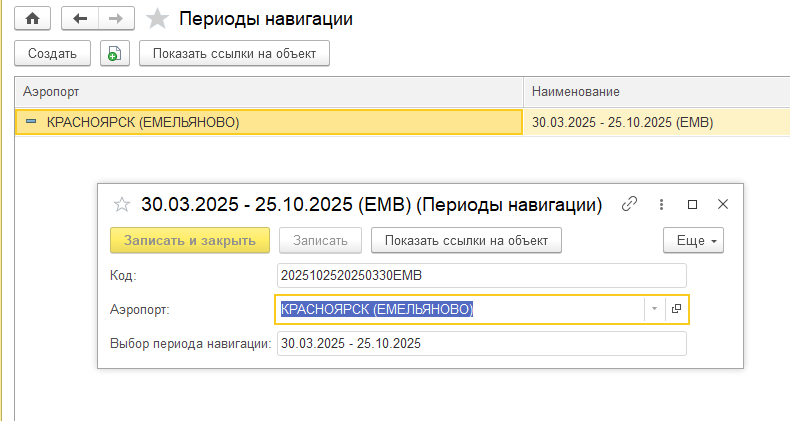Screen dimensions: 790x421
Task: Go to the Home page icon
Action: point(32,19)
